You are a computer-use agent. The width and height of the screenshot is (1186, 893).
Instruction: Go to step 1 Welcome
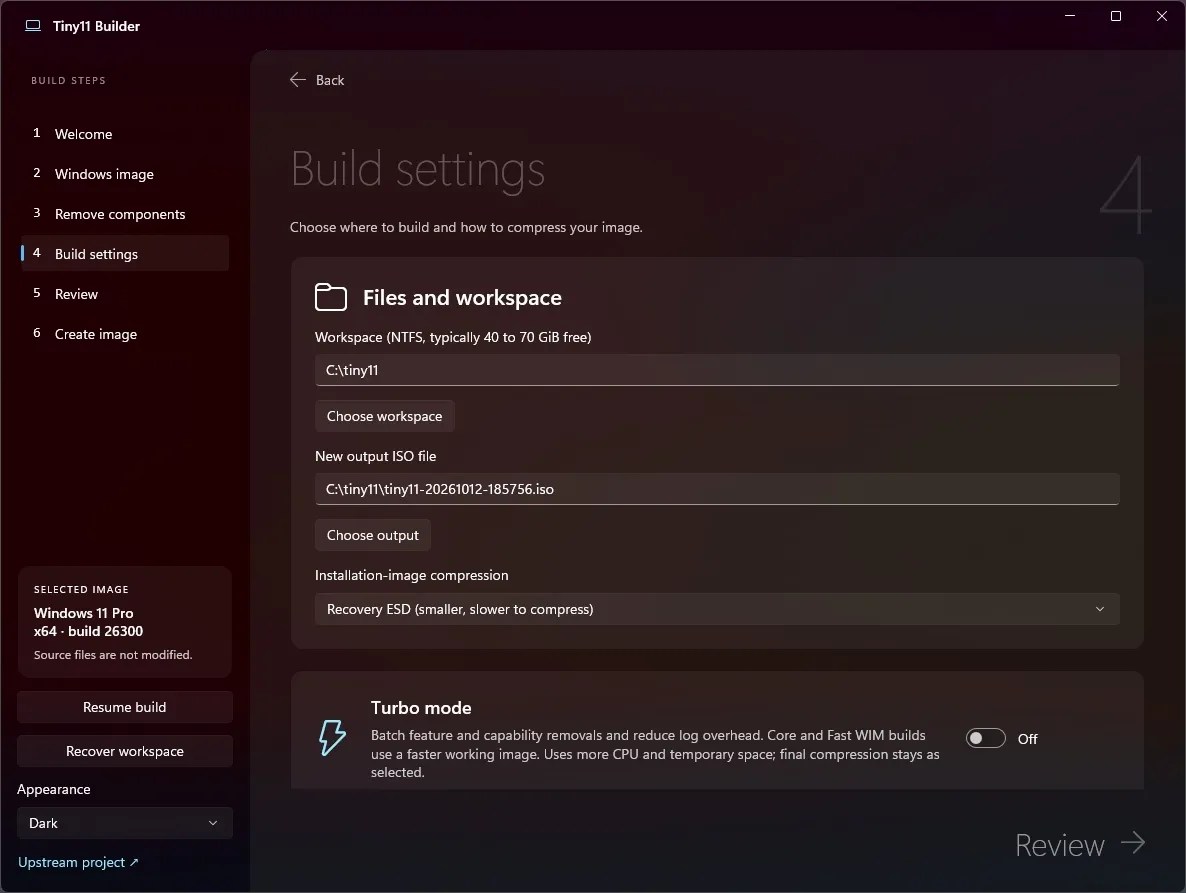tap(125, 134)
